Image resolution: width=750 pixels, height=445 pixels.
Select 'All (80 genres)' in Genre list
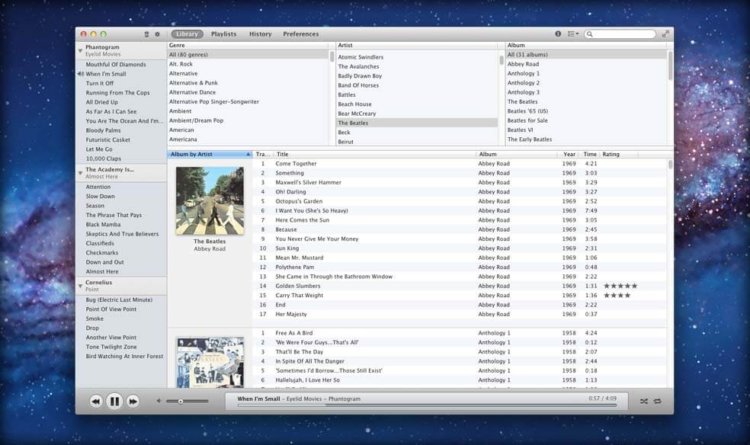[248, 55]
